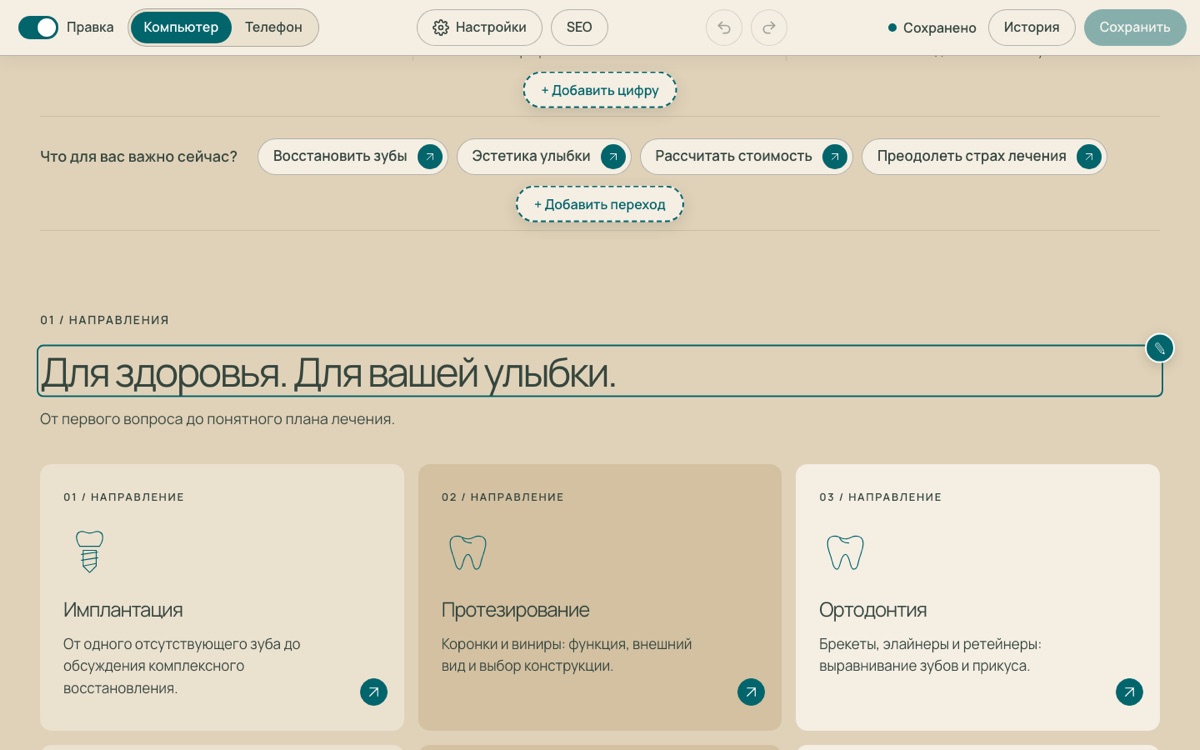Click the redo arrow icon
1200x750 pixels.
(x=769, y=27)
